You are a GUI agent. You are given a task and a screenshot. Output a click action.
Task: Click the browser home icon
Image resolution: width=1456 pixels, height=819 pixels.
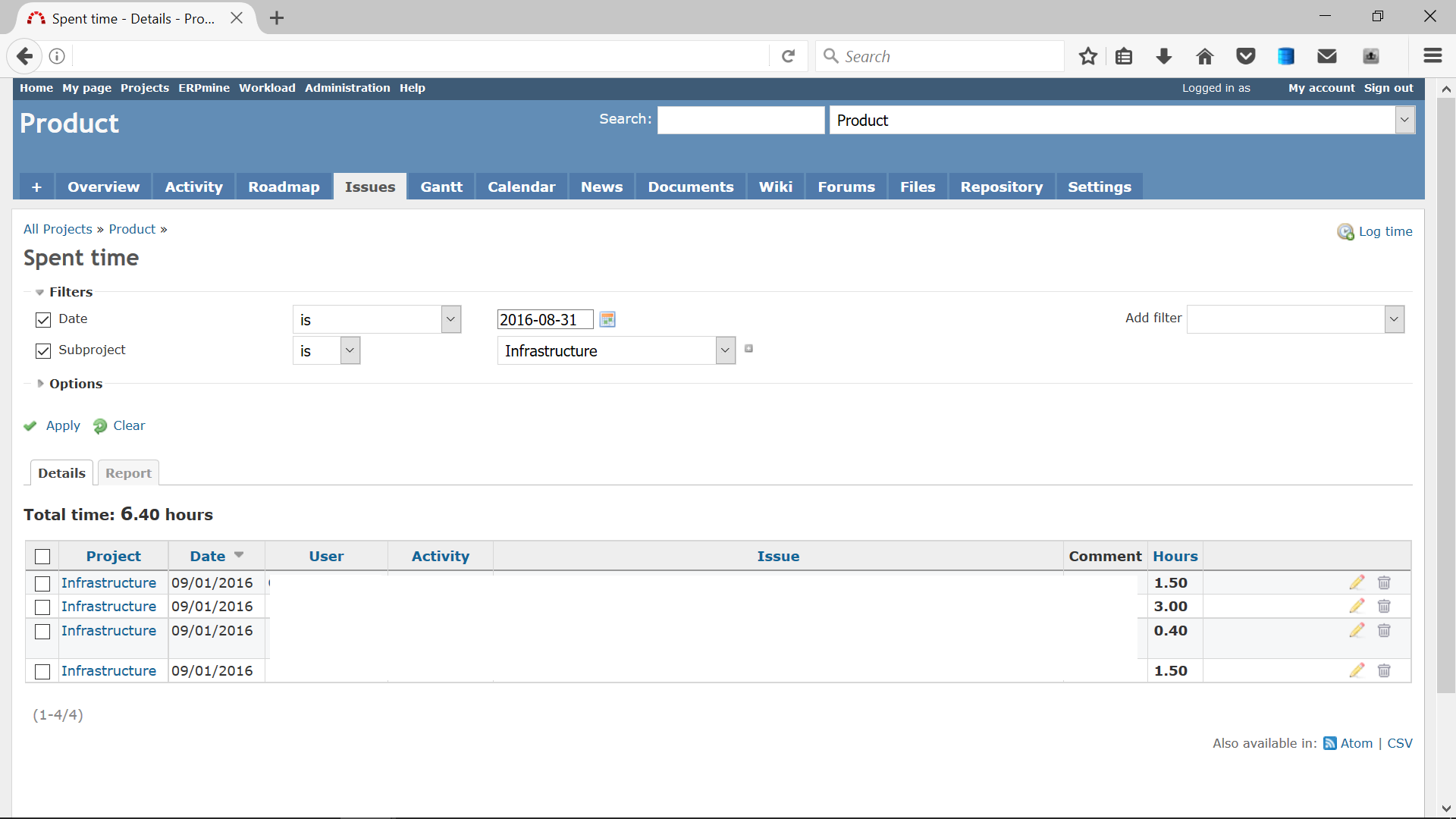[1204, 56]
